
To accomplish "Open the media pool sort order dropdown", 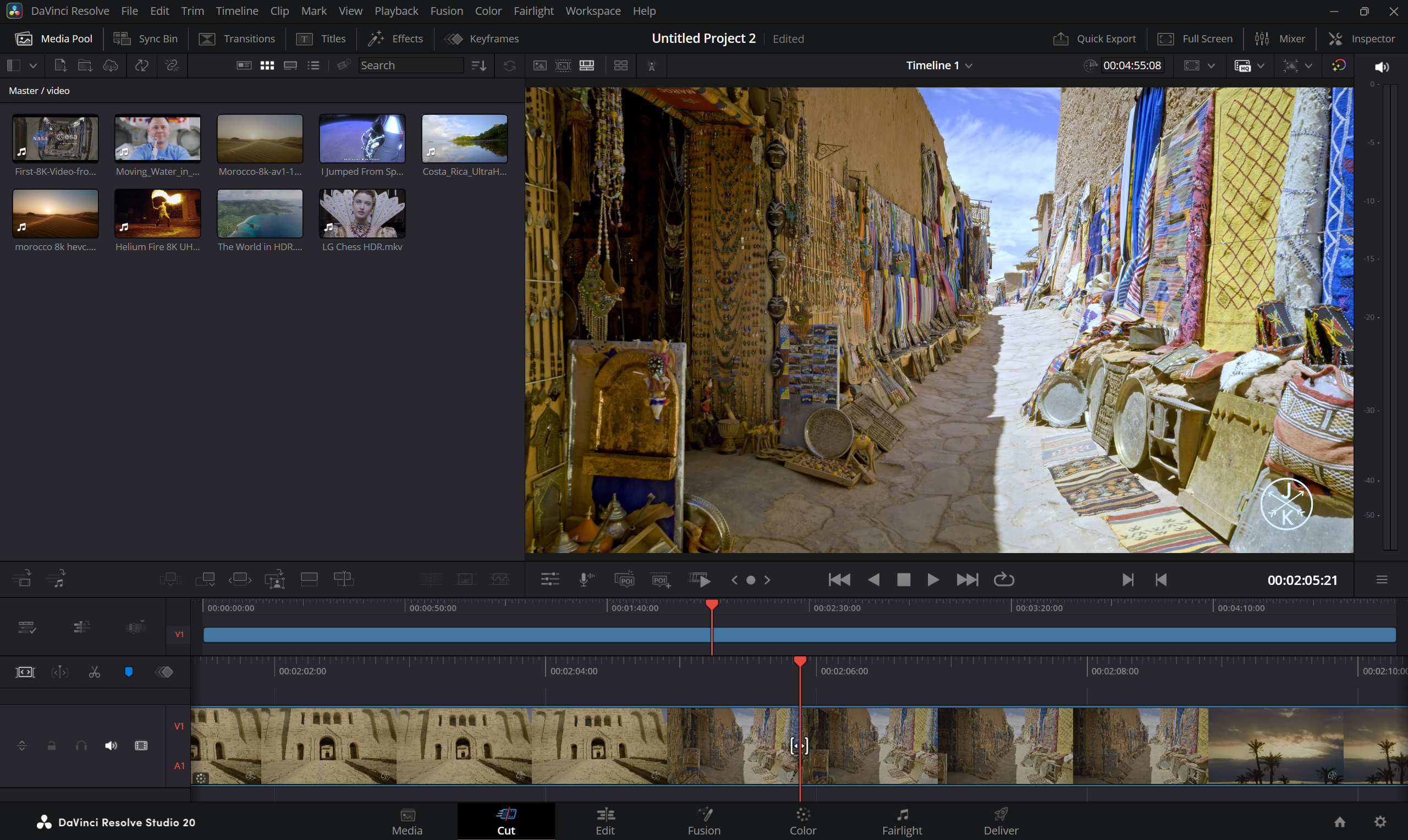I will (479, 65).
